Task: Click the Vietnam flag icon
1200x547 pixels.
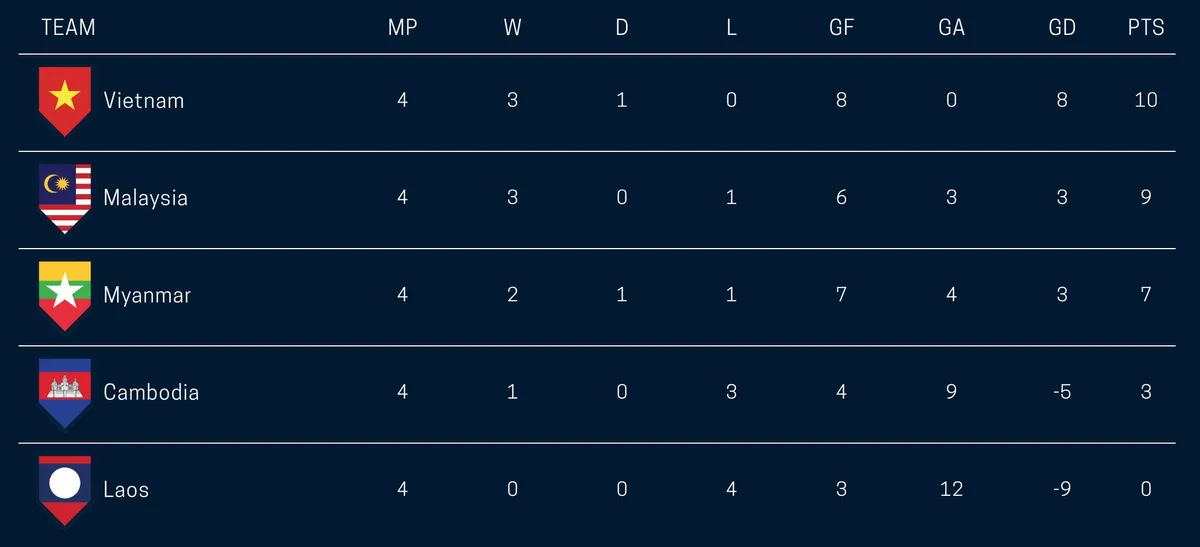Action: [x=65, y=101]
